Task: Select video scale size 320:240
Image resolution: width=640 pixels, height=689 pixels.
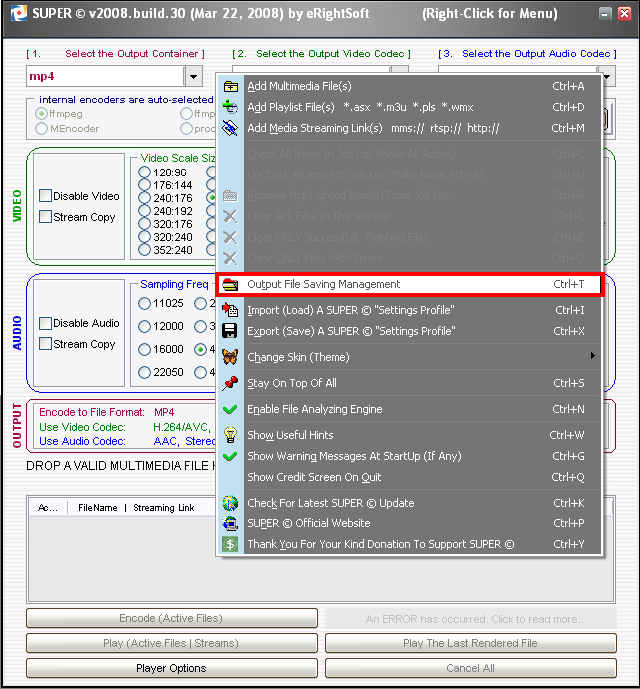Action: pos(145,237)
